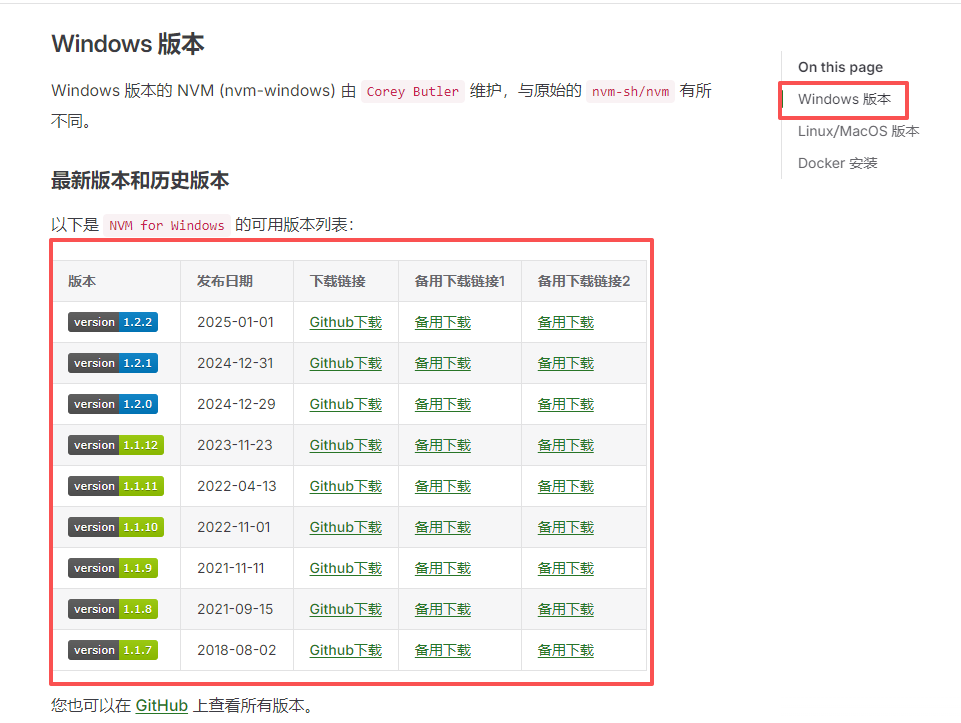Click 备用下载链接2 link for version 1.2.0

(x=566, y=404)
